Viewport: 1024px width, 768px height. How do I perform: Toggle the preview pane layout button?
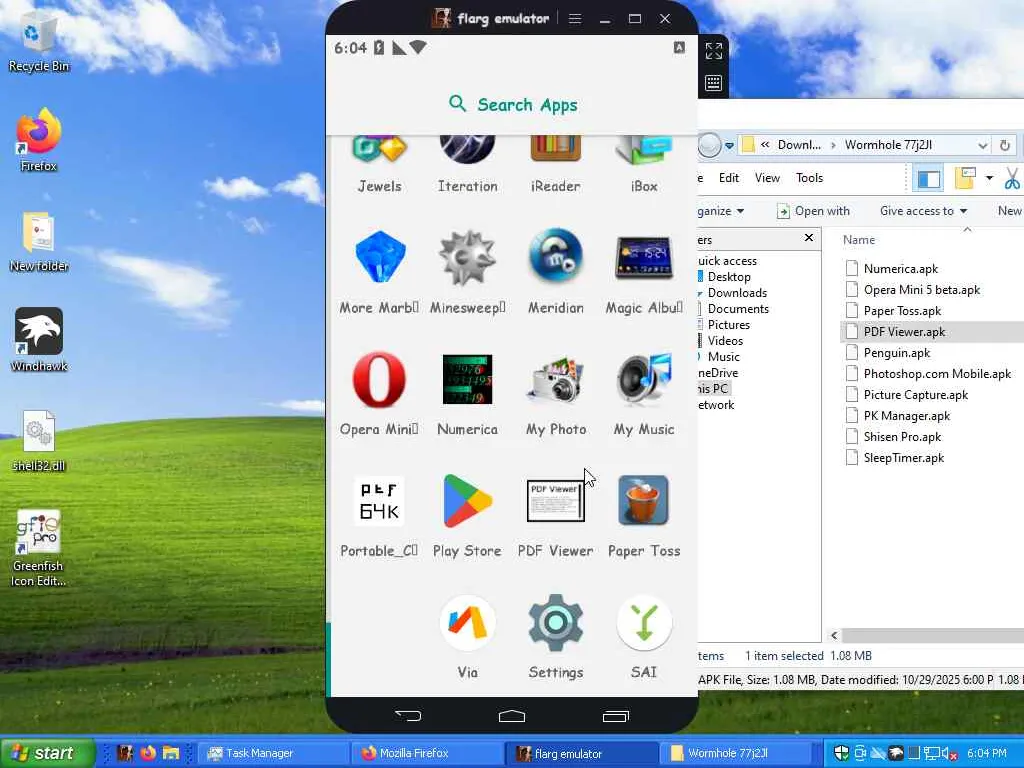[x=929, y=178]
